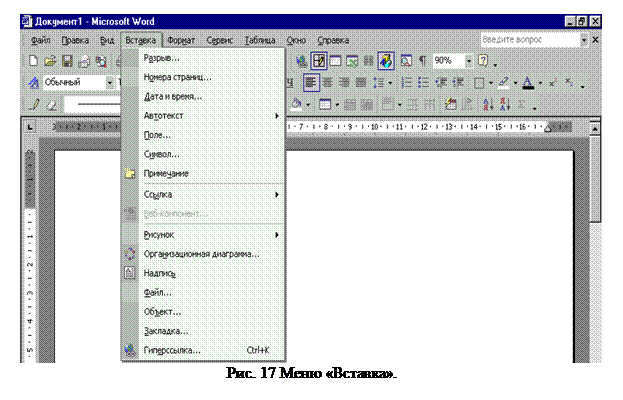Click the Введите вопрос help input field
The height and width of the screenshot is (400, 623).
tap(530, 40)
